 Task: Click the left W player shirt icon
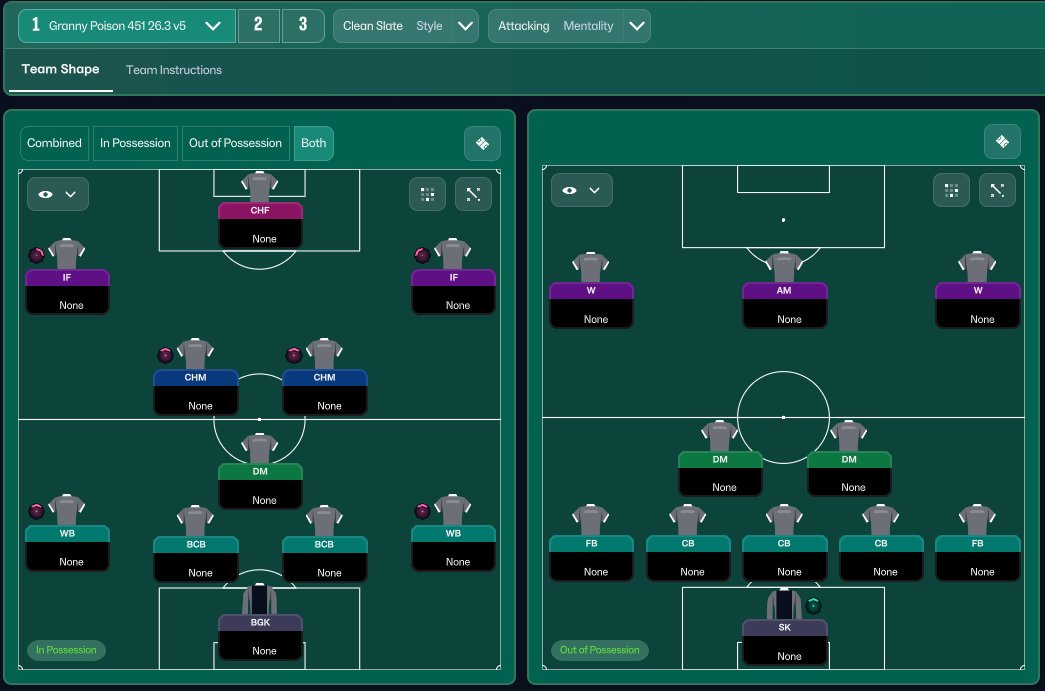coord(591,267)
